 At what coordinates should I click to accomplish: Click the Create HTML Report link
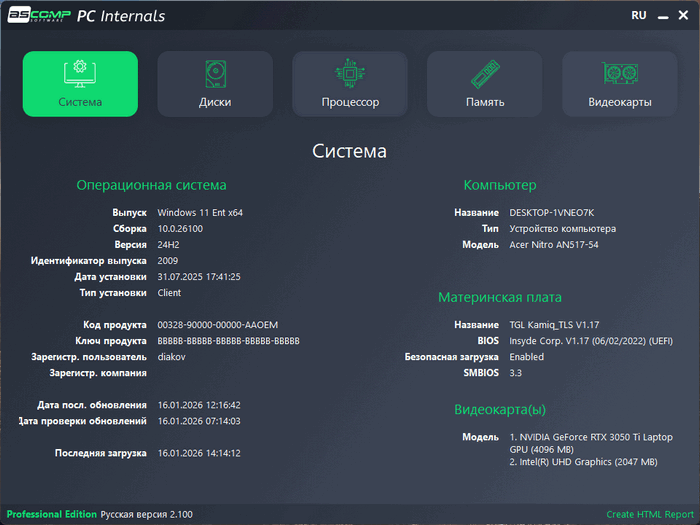coord(650,514)
